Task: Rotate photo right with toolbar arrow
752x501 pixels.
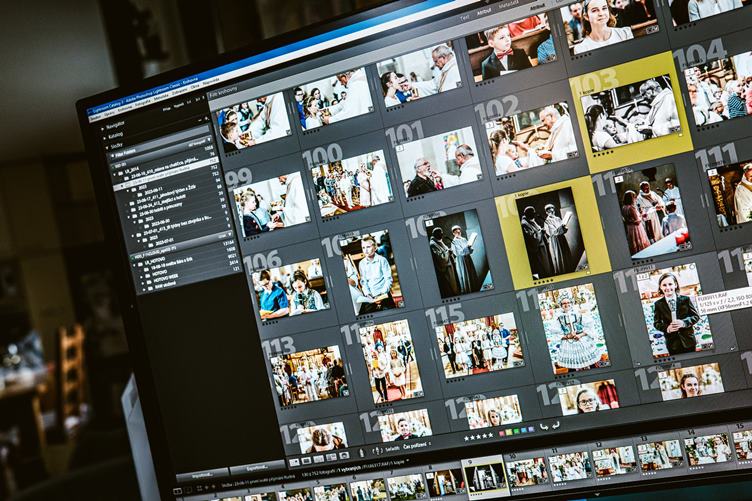Action: pos(555,425)
